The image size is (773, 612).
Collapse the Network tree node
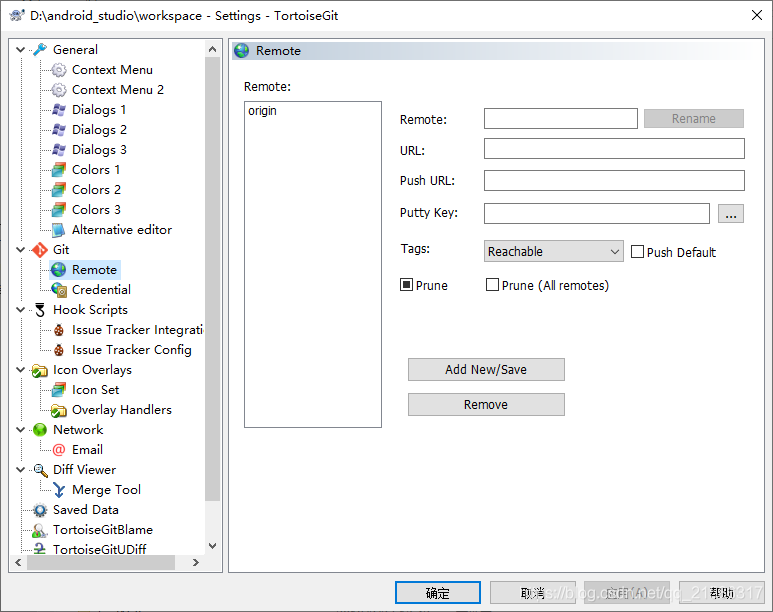[x=21, y=430]
